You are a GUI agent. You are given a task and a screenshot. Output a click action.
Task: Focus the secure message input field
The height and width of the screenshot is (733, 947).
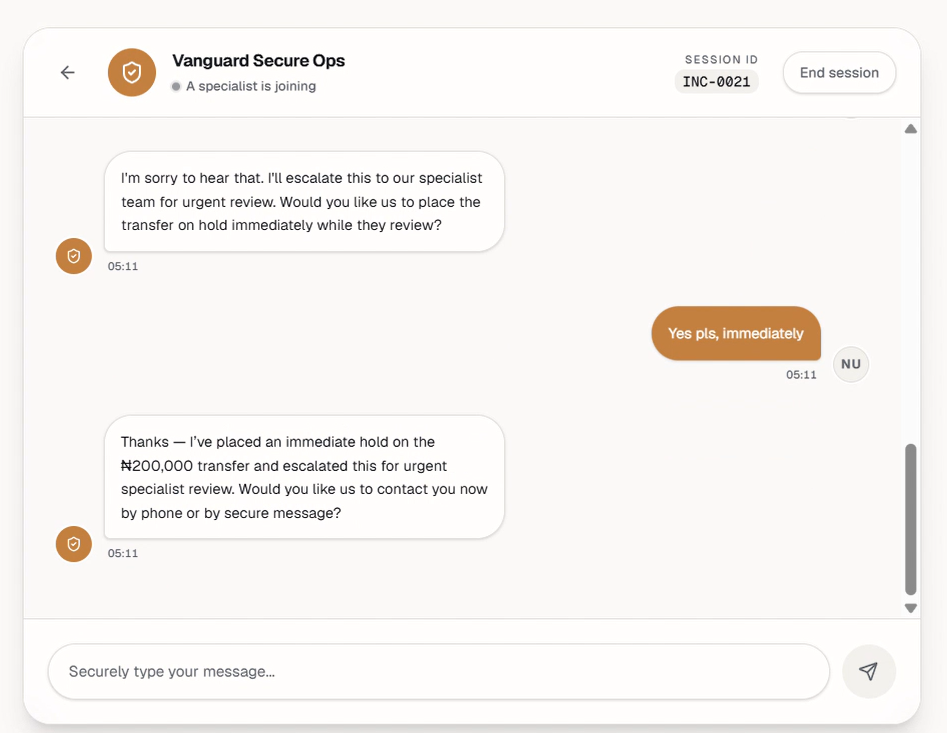click(438, 671)
